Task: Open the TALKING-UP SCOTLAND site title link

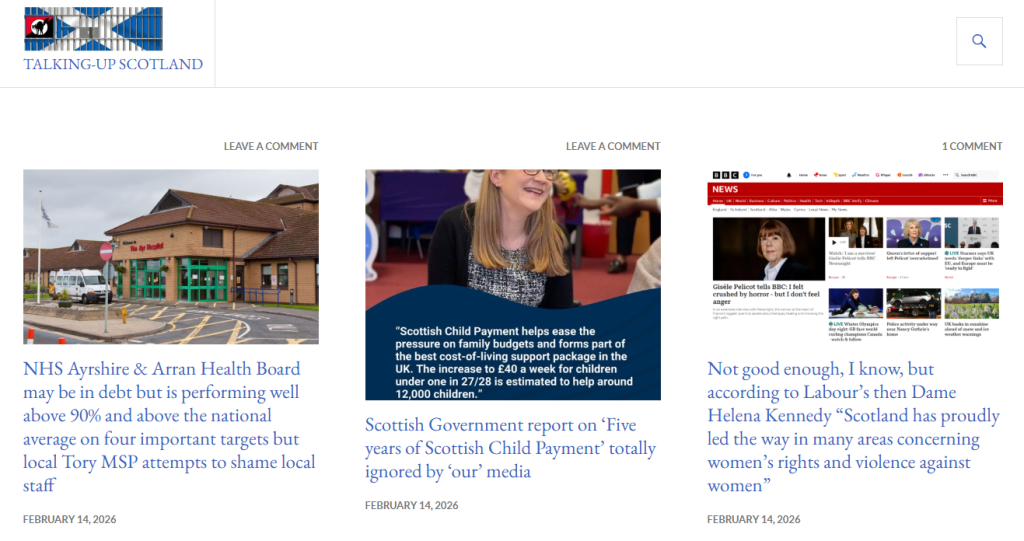Action: [x=113, y=64]
